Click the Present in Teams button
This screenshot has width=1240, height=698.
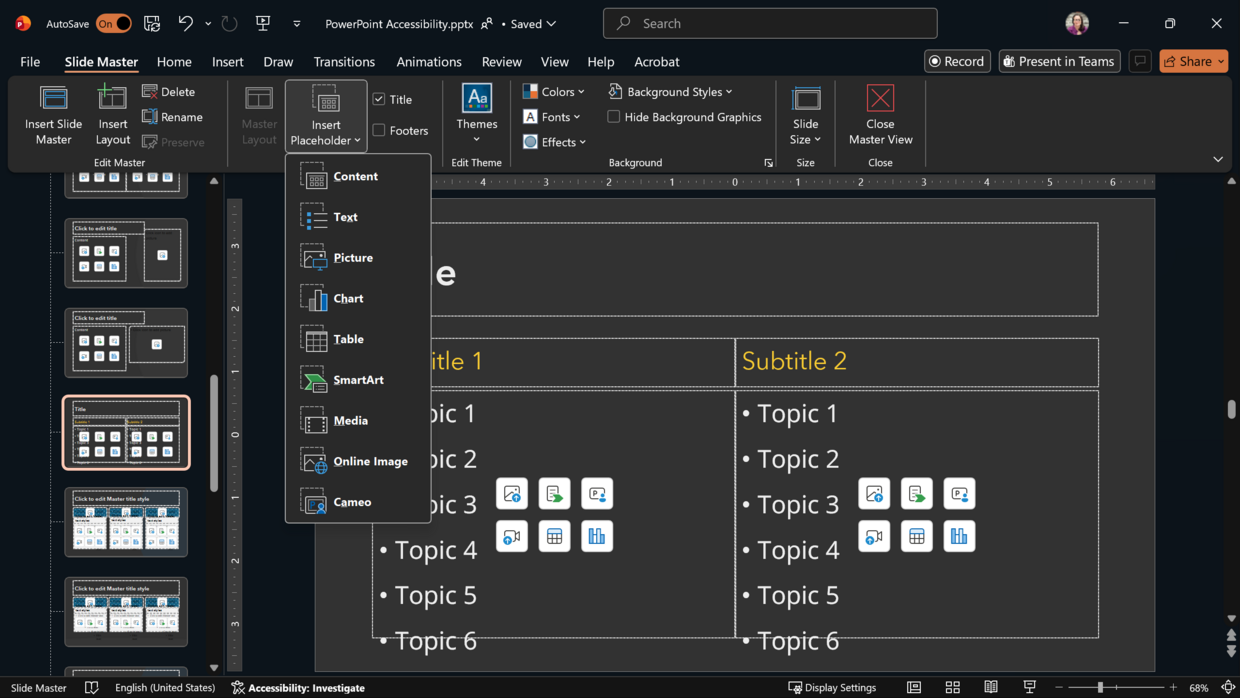[1059, 61]
